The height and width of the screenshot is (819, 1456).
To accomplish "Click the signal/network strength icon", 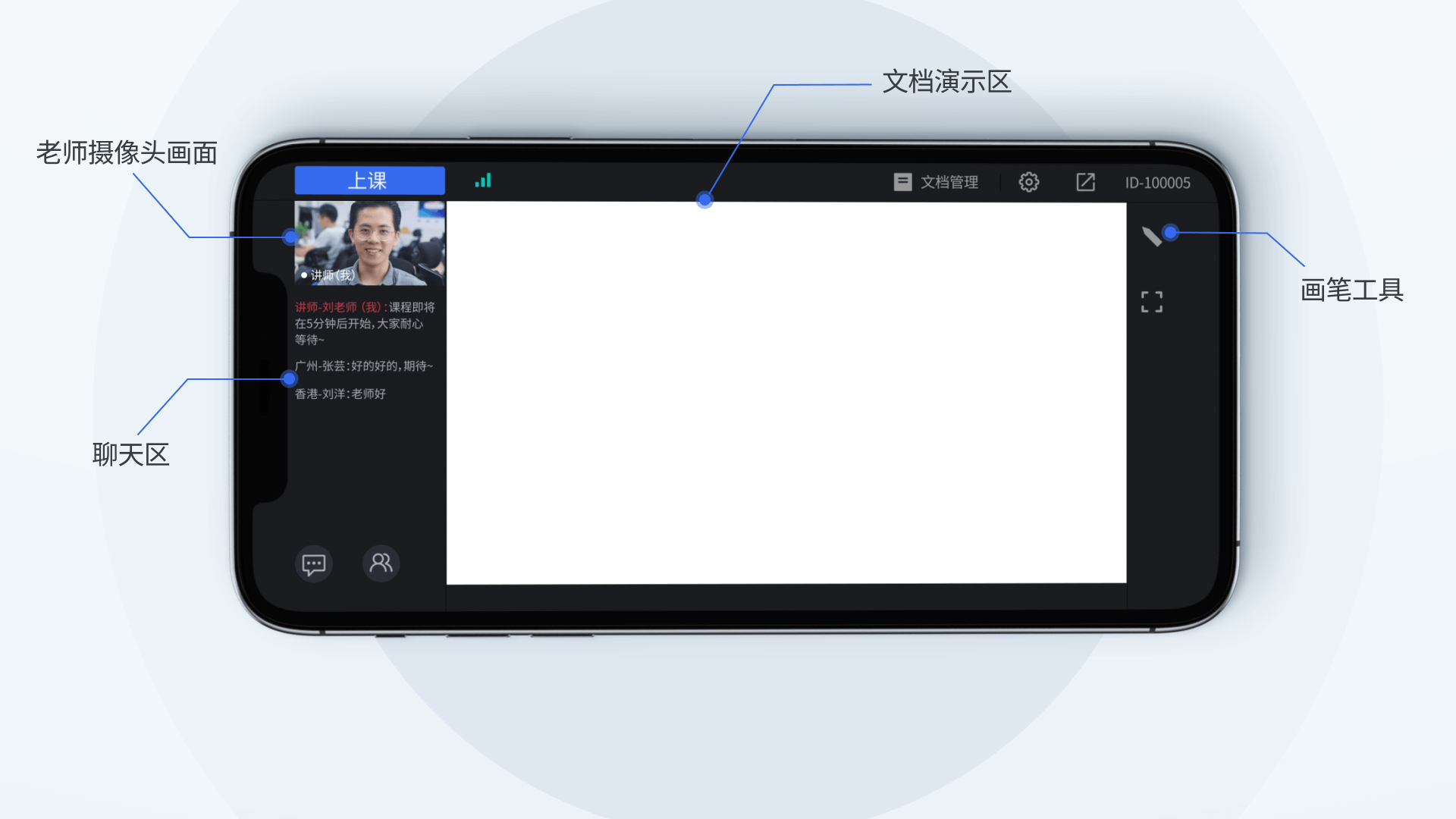I will (x=484, y=180).
